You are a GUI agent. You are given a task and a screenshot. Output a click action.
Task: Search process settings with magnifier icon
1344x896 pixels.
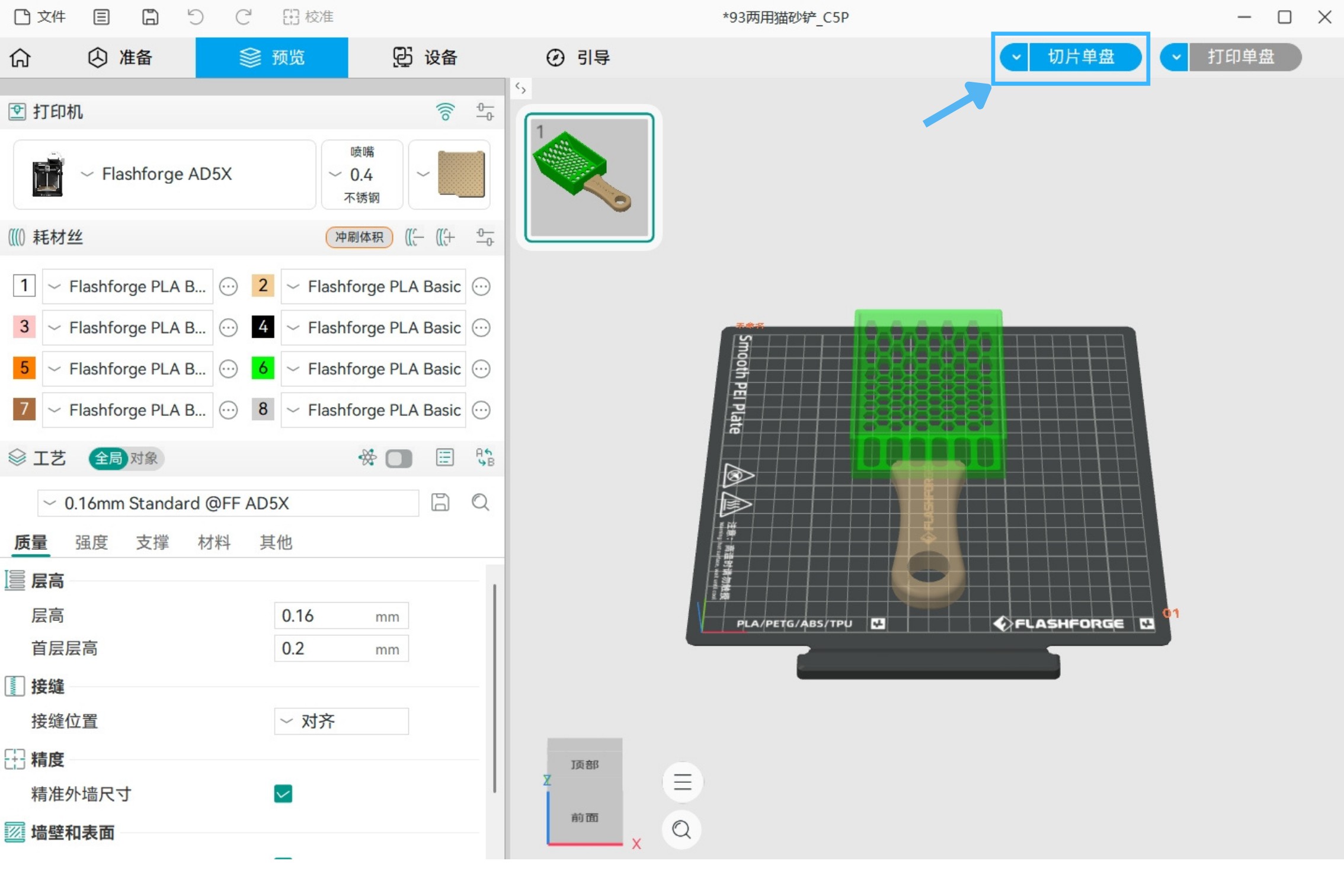click(x=480, y=503)
